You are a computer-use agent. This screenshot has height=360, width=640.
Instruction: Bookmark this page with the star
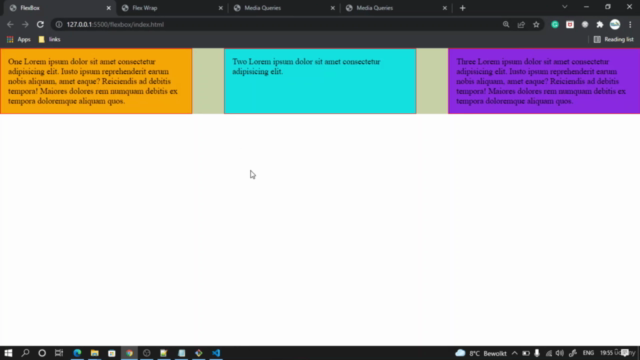pos(536,24)
